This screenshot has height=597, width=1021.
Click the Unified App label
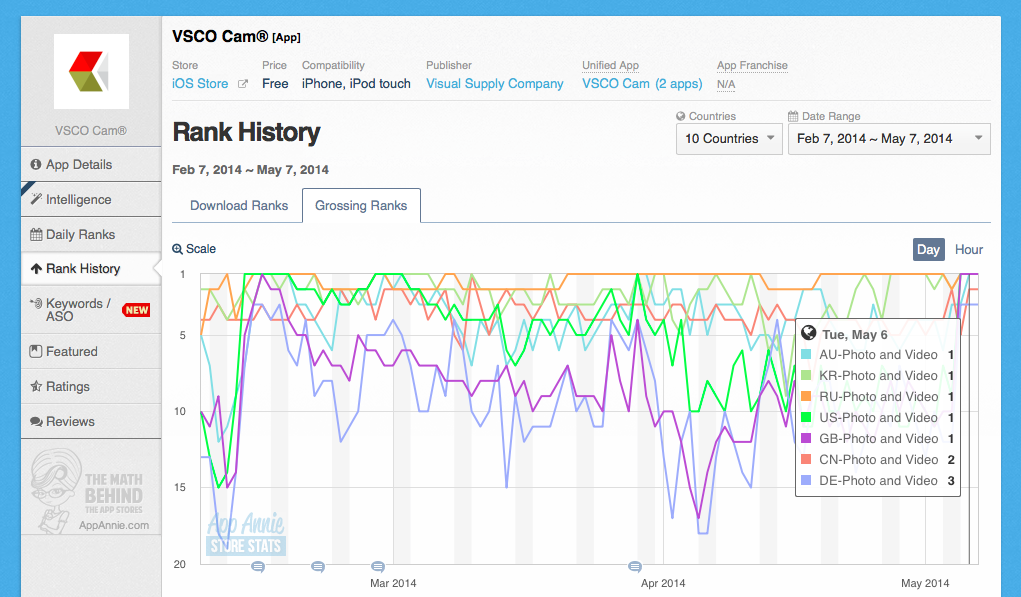610,65
